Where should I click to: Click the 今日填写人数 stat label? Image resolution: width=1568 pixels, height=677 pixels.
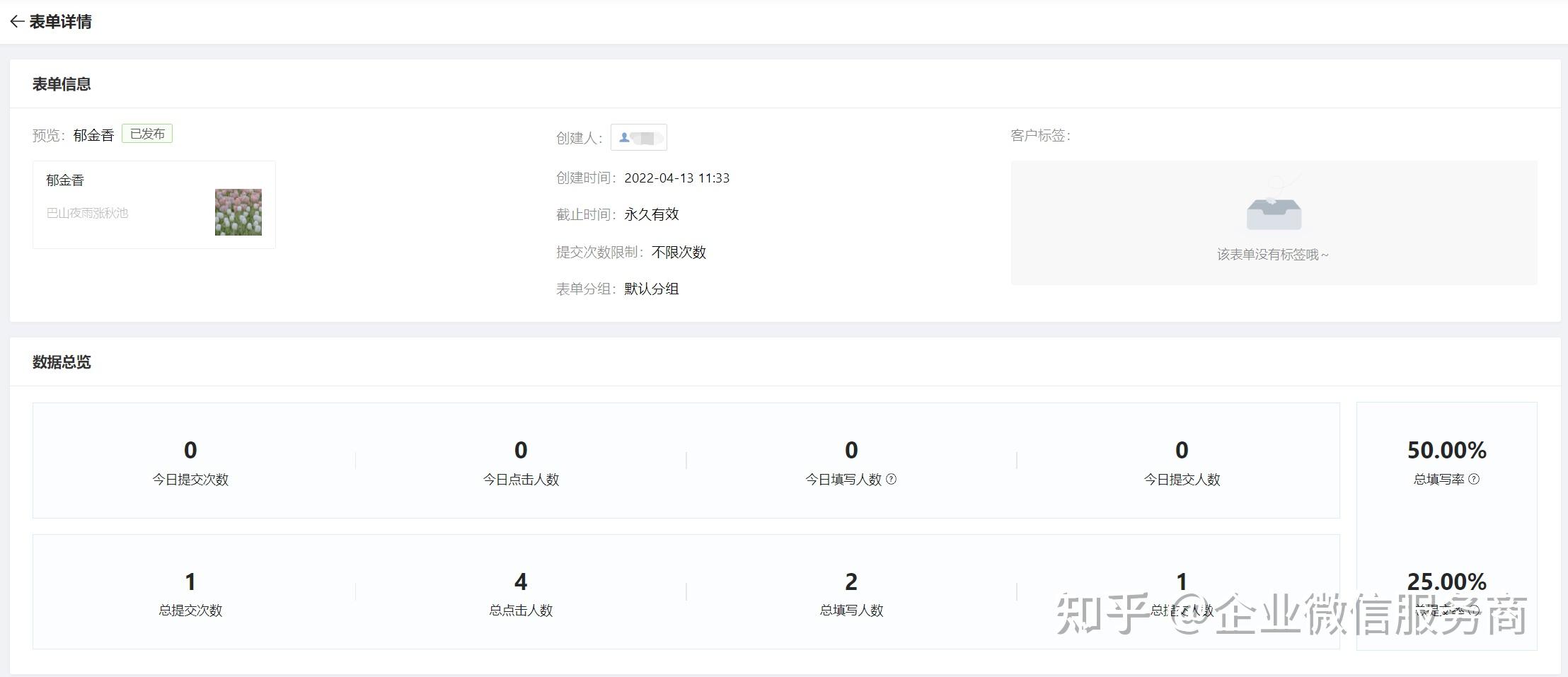click(x=843, y=480)
